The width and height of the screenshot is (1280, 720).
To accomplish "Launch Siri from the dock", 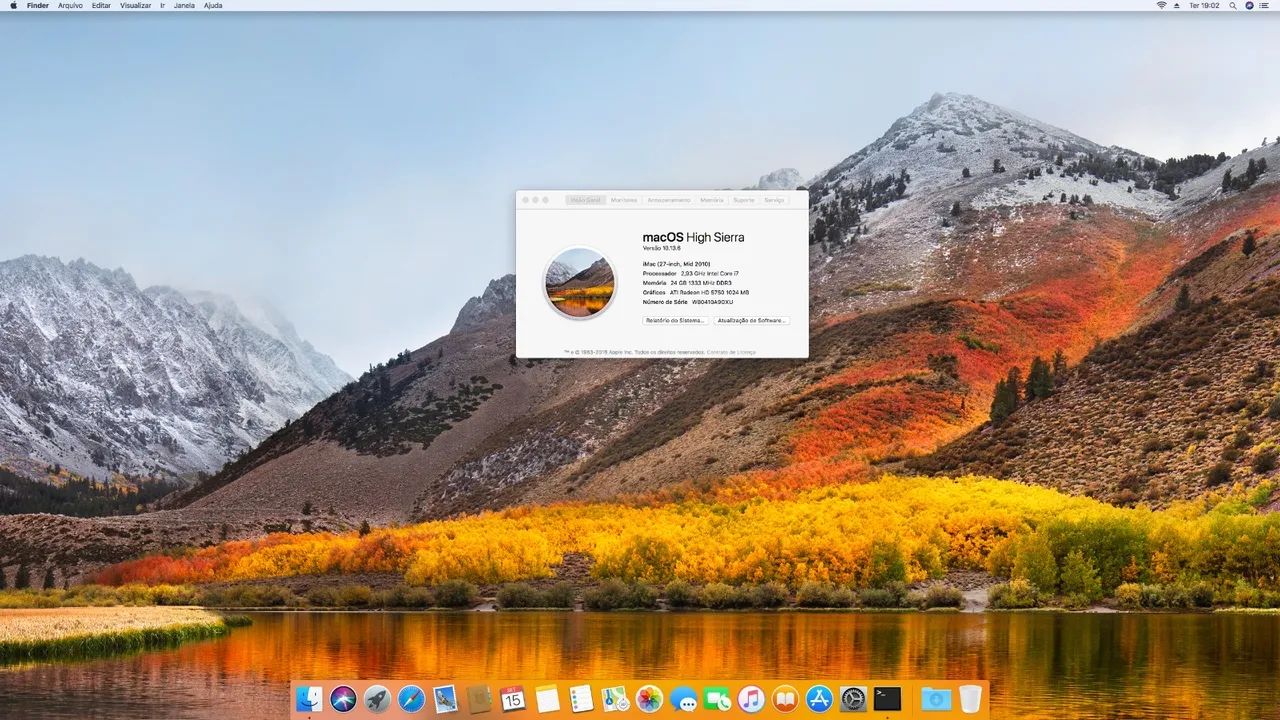I will (344, 699).
